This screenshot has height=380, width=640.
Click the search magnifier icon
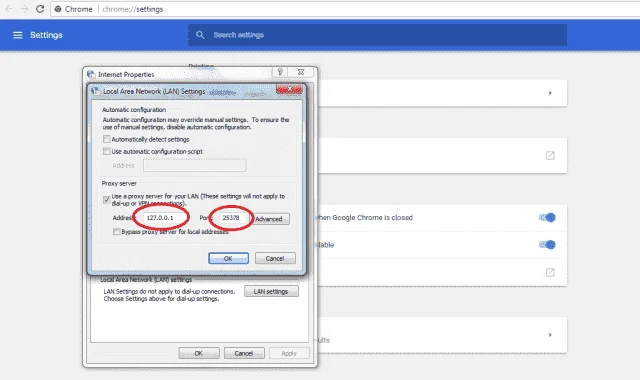point(200,35)
